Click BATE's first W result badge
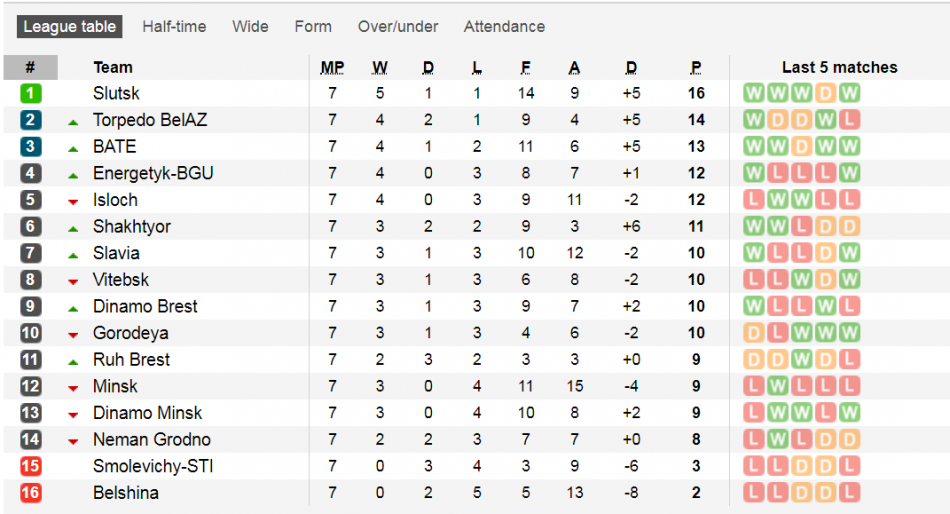The height and width of the screenshot is (514, 950). click(754, 146)
